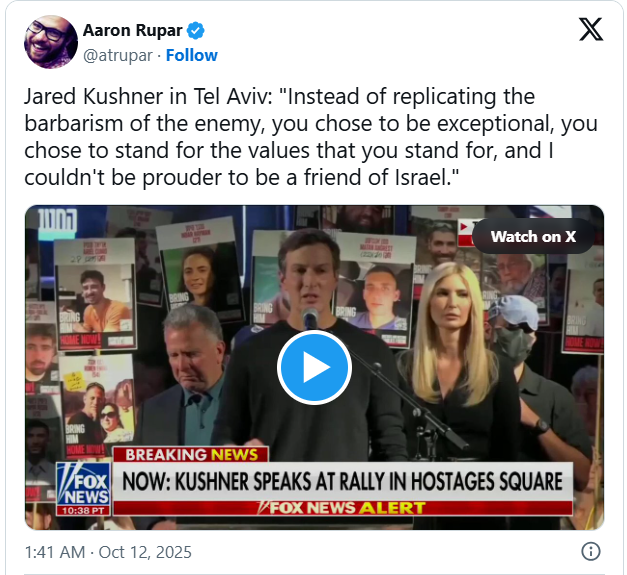Screen dimensions: 627x575
Task: Click the BREAKING NEWS banner
Action: pyautogui.click(x=191, y=455)
